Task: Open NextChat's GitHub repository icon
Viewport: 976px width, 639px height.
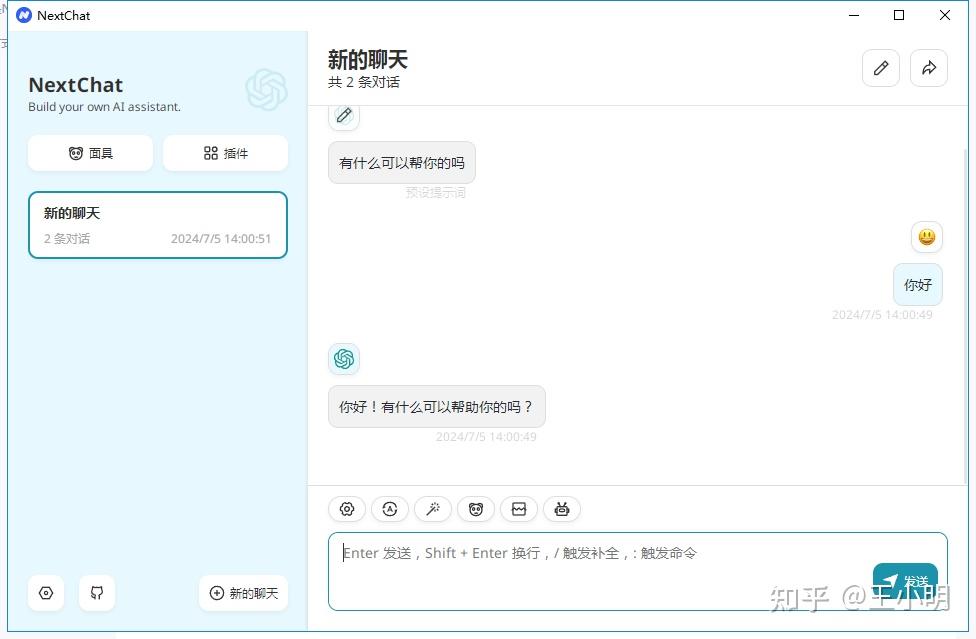Action: click(96, 592)
